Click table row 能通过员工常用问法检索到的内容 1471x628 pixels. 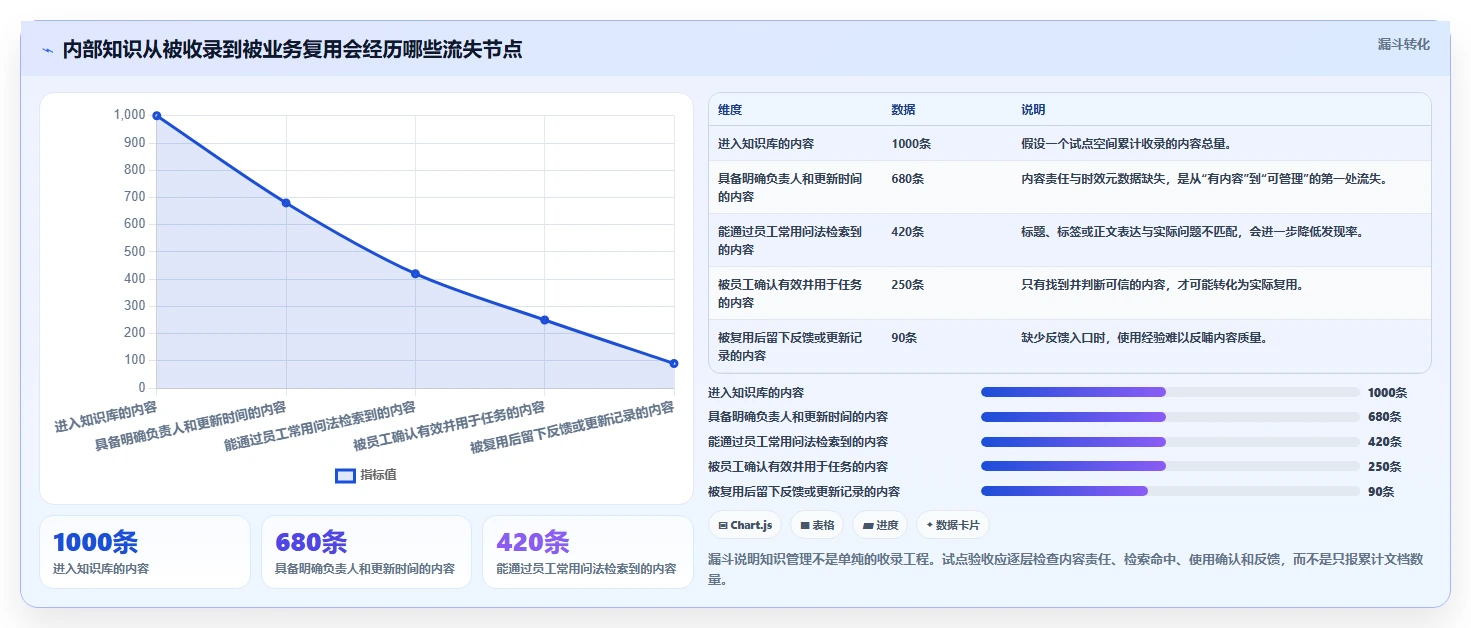(x=1069, y=240)
